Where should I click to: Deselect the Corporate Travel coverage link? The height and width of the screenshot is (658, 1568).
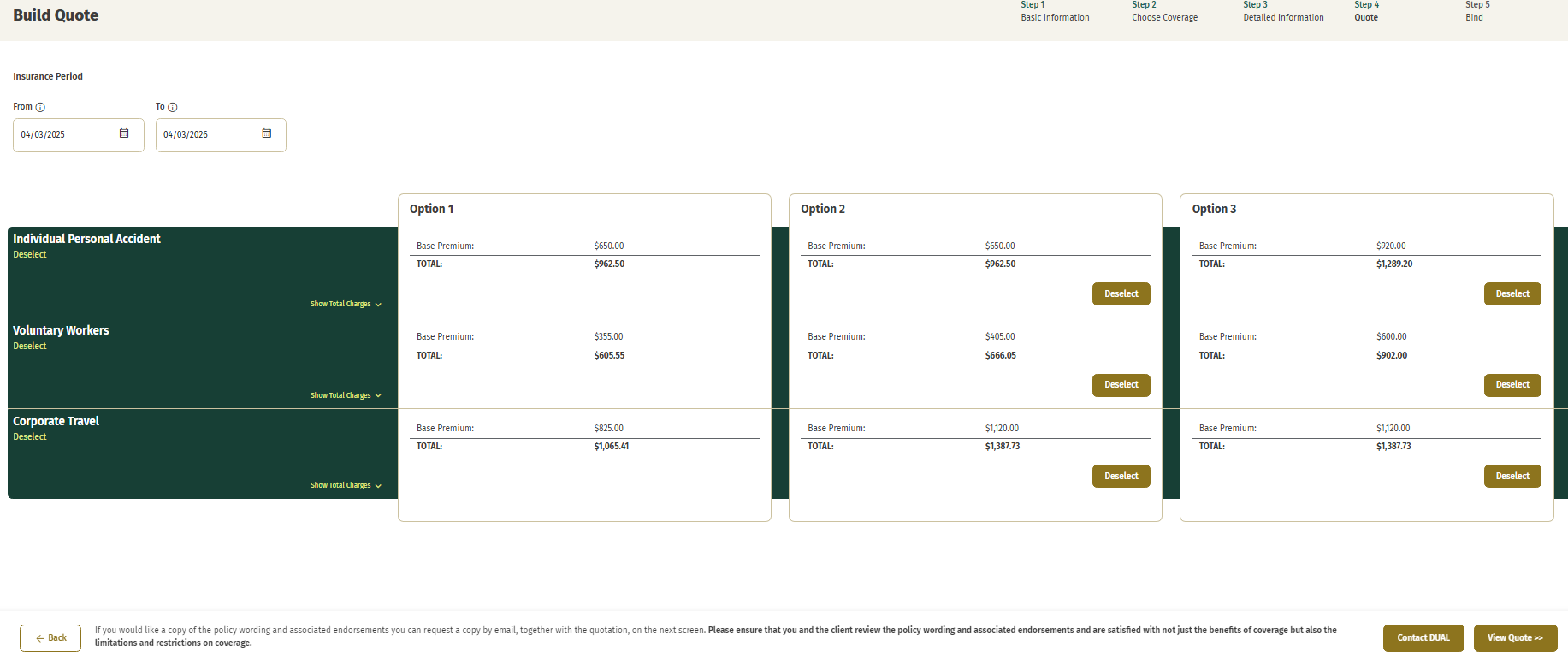click(x=30, y=436)
